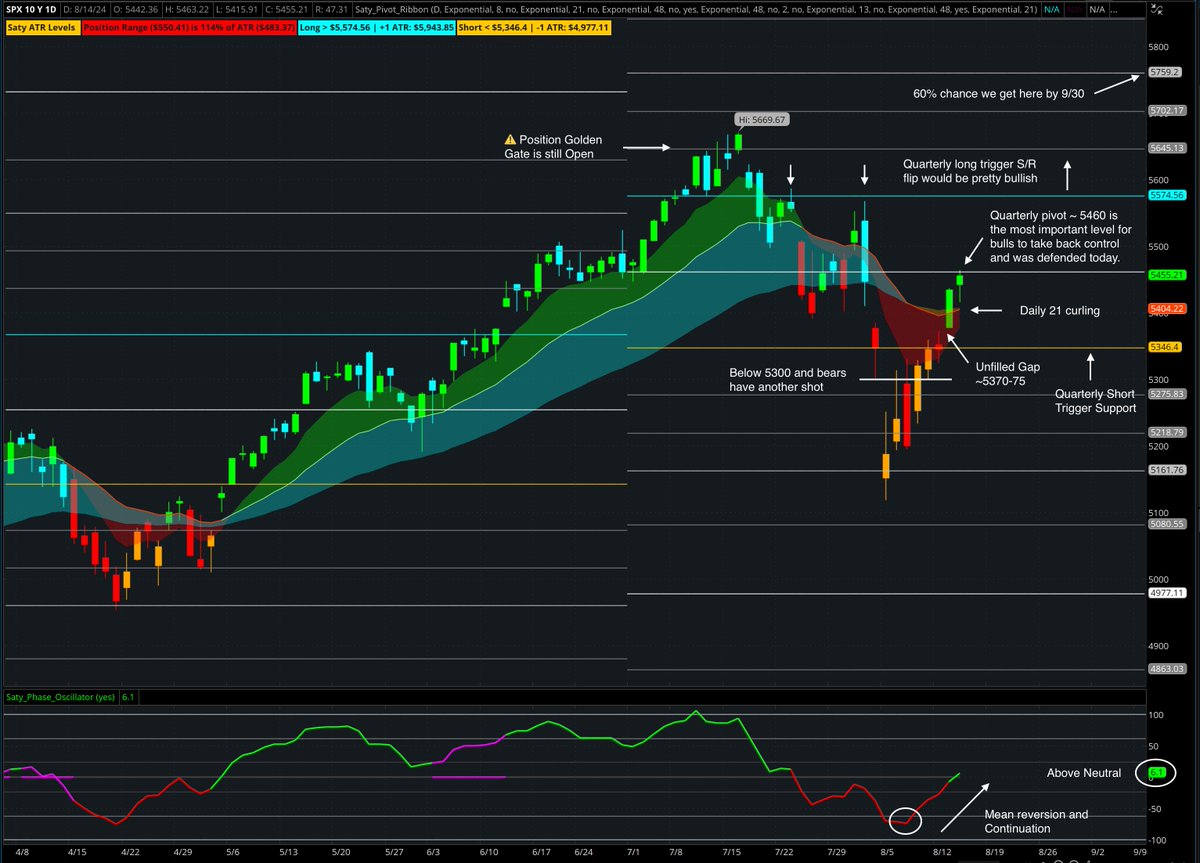Click the cyan N/A study value
This screenshot has width=1200, height=863.
coord(1052,9)
